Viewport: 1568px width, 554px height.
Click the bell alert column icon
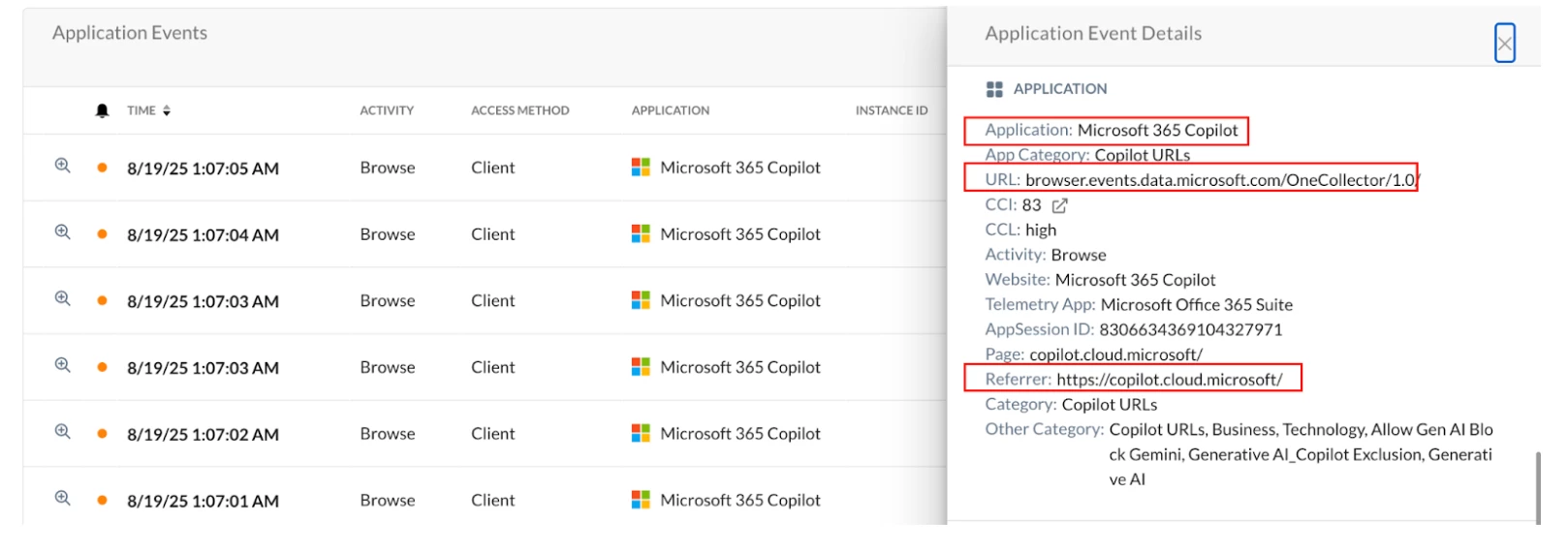(102, 110)
